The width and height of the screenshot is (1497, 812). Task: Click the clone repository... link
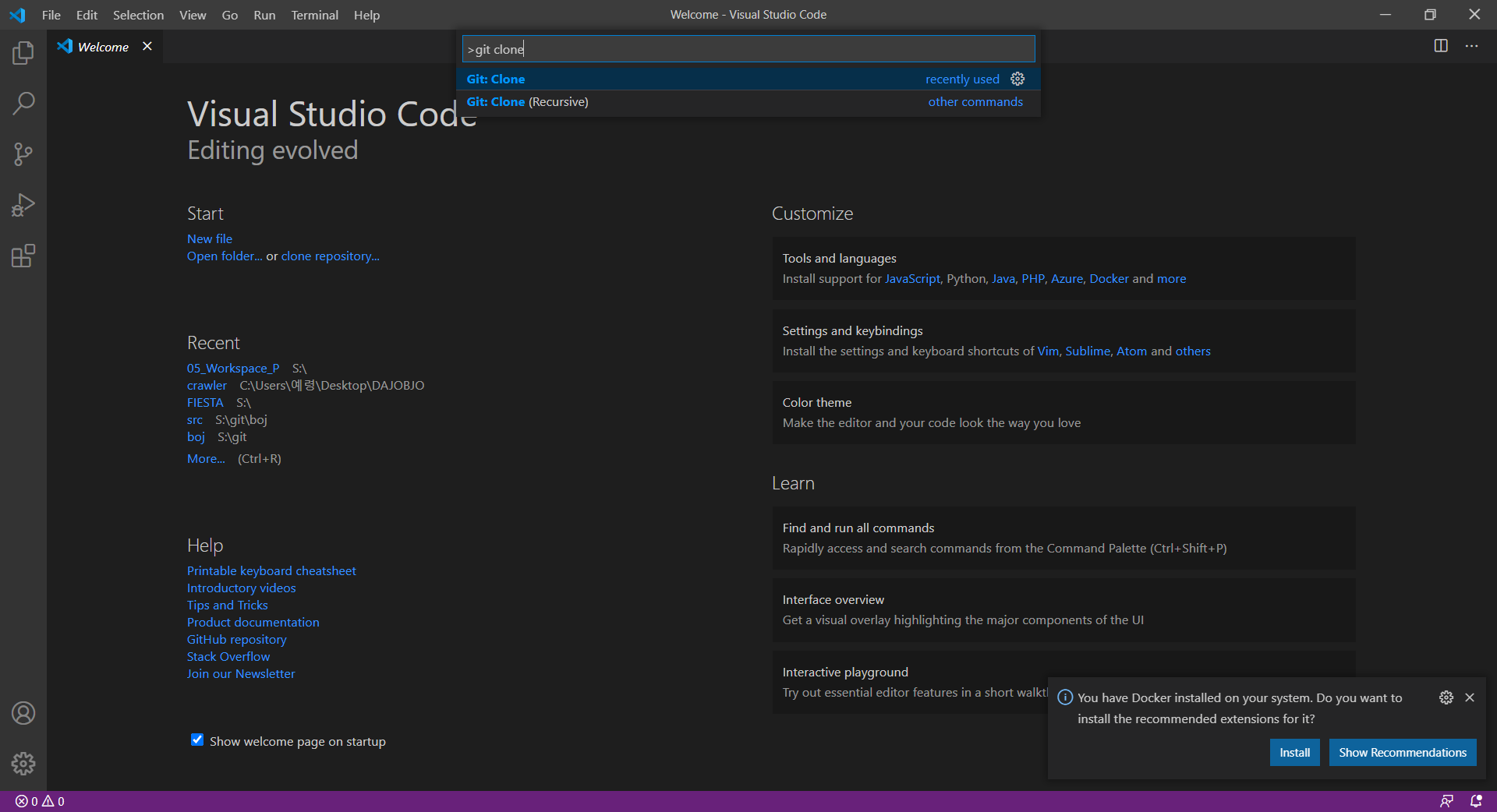click(x=331, y=256)
